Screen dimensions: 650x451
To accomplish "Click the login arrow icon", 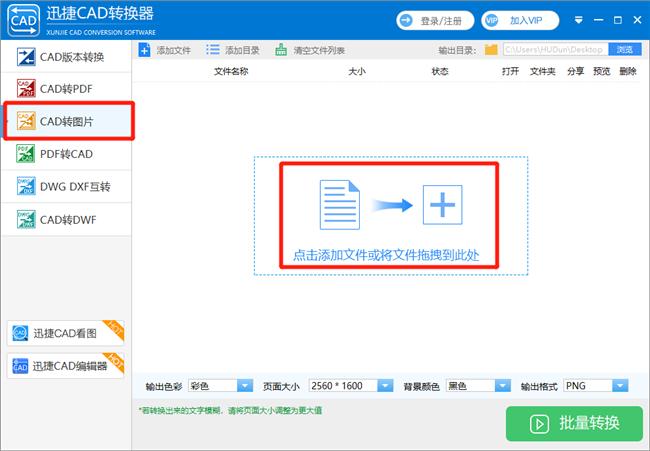I will click(406, 20).
